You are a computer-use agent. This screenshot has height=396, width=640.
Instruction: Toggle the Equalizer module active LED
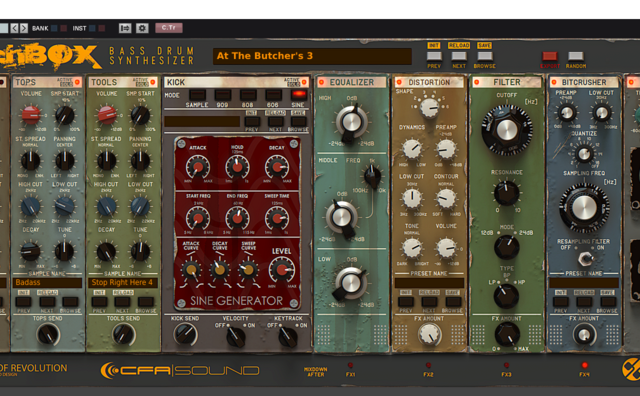click(322, 82)
